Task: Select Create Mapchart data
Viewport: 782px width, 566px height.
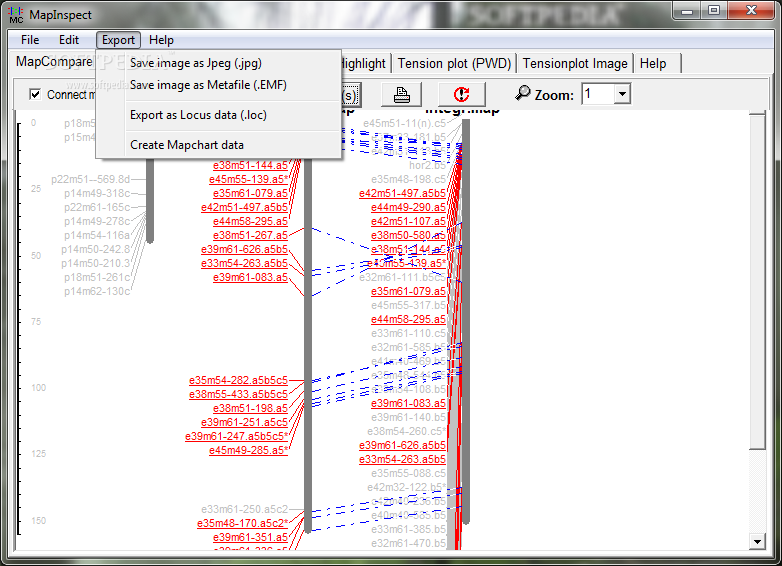Action: (x=187, y=145)
